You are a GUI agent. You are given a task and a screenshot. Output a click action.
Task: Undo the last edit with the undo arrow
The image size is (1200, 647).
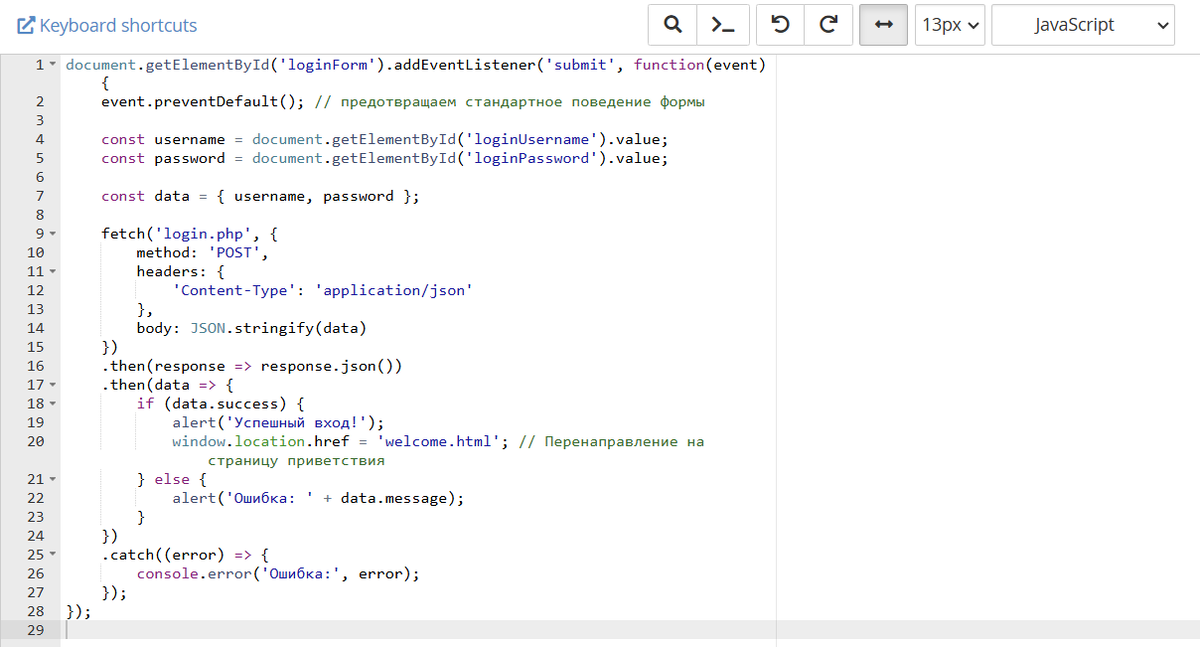click(780, 24)
